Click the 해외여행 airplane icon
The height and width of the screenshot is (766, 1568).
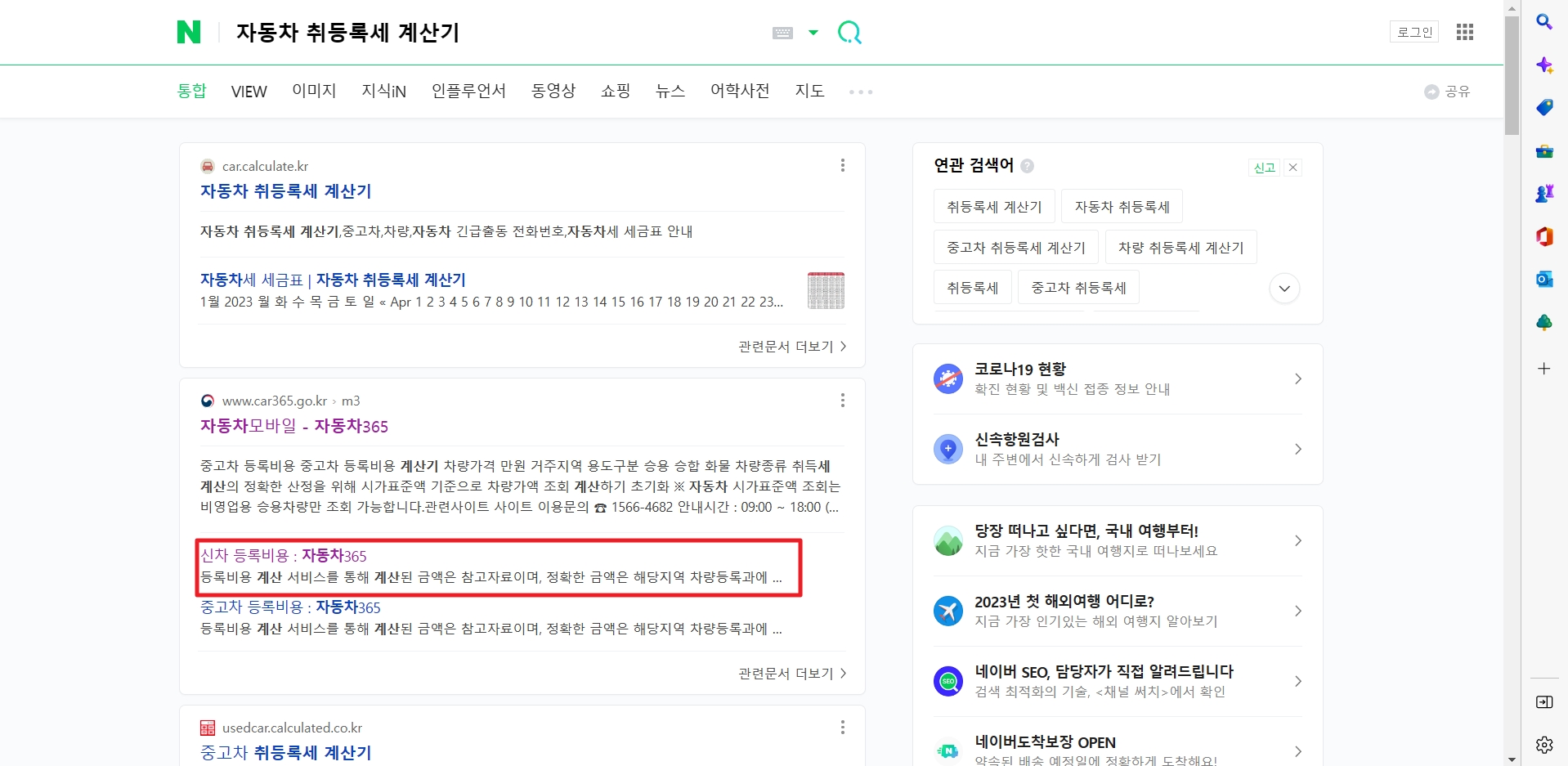(948, 611)
